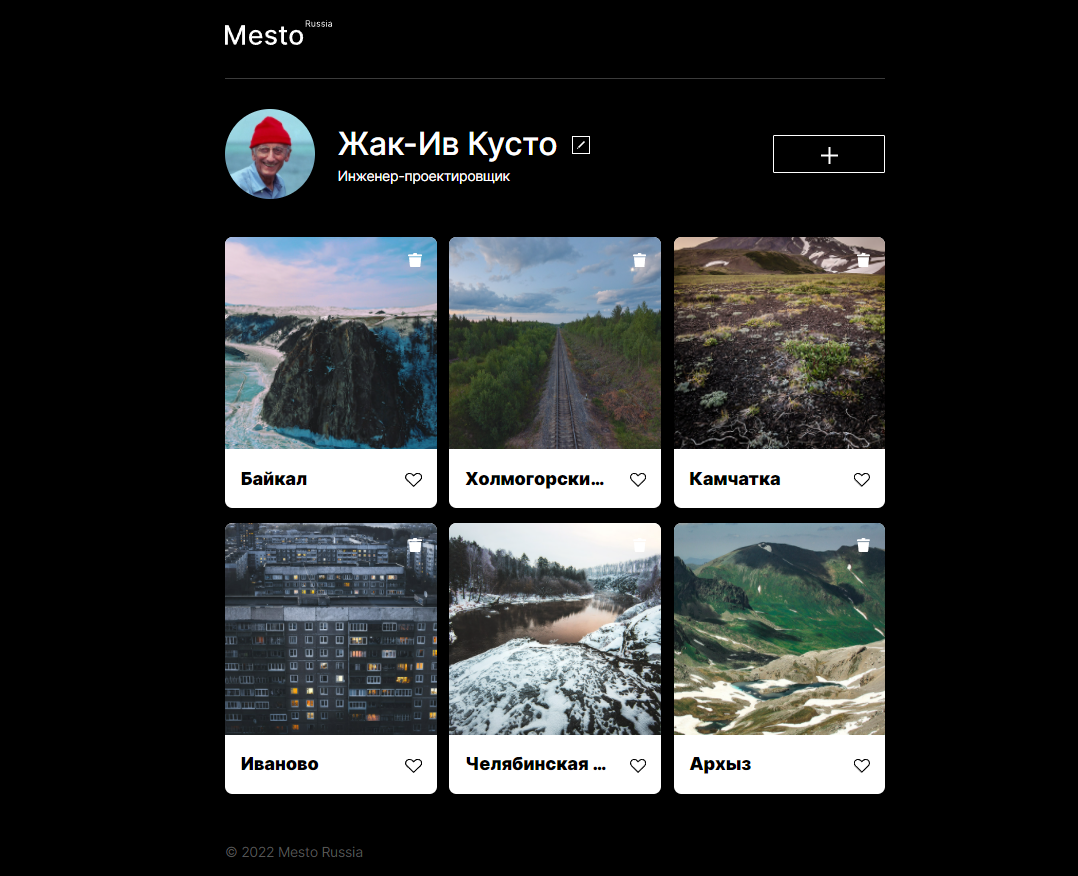Delete the Байкал card via trash icon
The height and width of the screenshot is (876, 1078).
coord(415,260)
